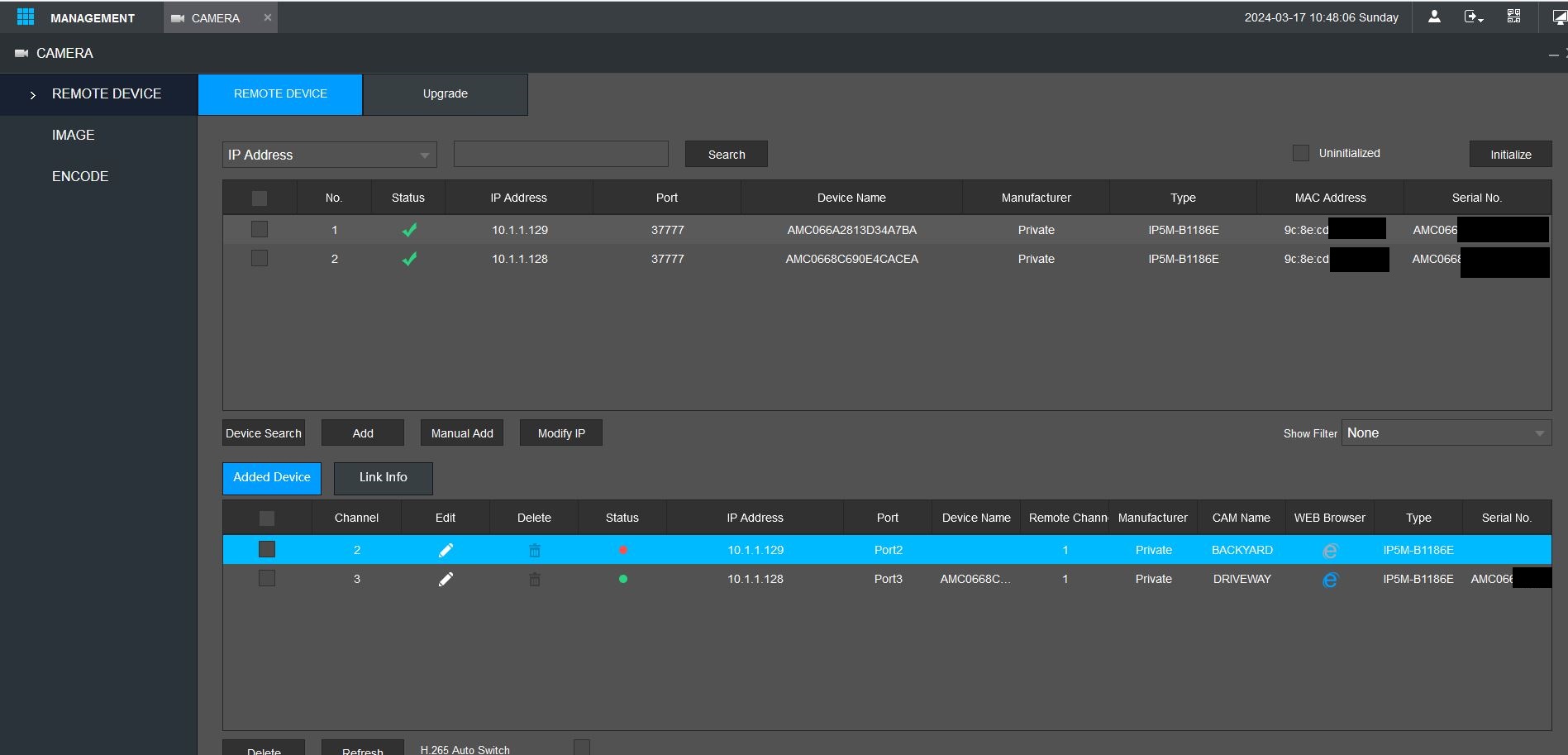Open the main menu grid icon
The width and height of the screenshot is (1568, 755).
point(26,17)
